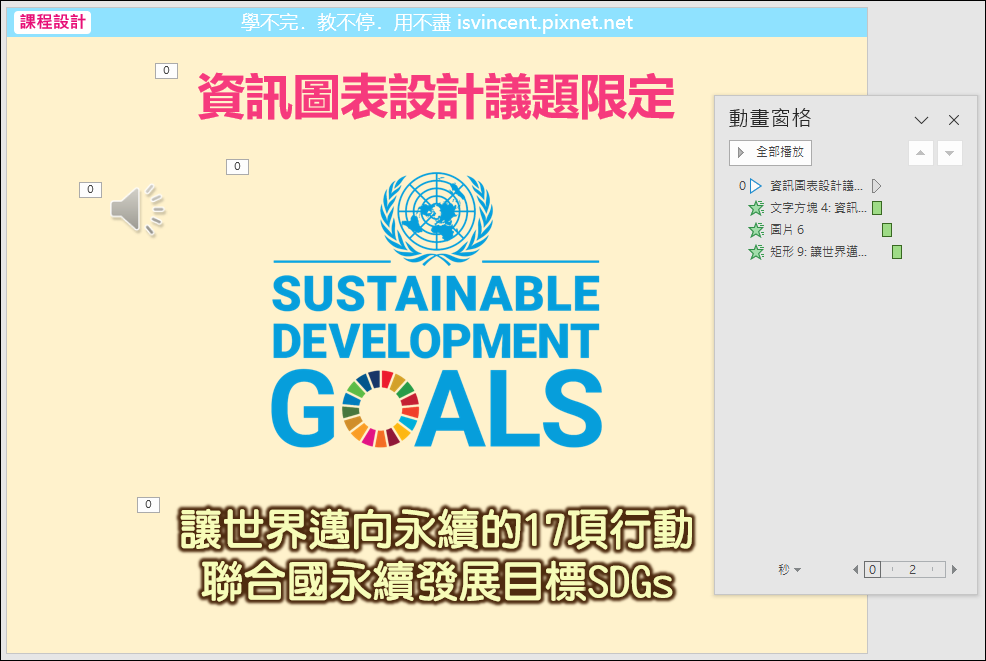Open animation pane options chevron

pyautogui.click(x=921, y=120)
